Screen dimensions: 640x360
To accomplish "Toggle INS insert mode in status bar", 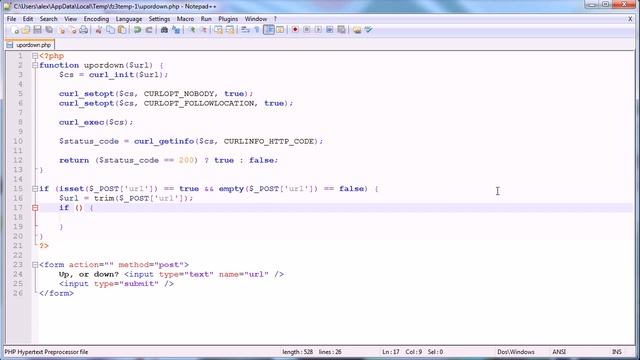I will (x=617, y=352).
